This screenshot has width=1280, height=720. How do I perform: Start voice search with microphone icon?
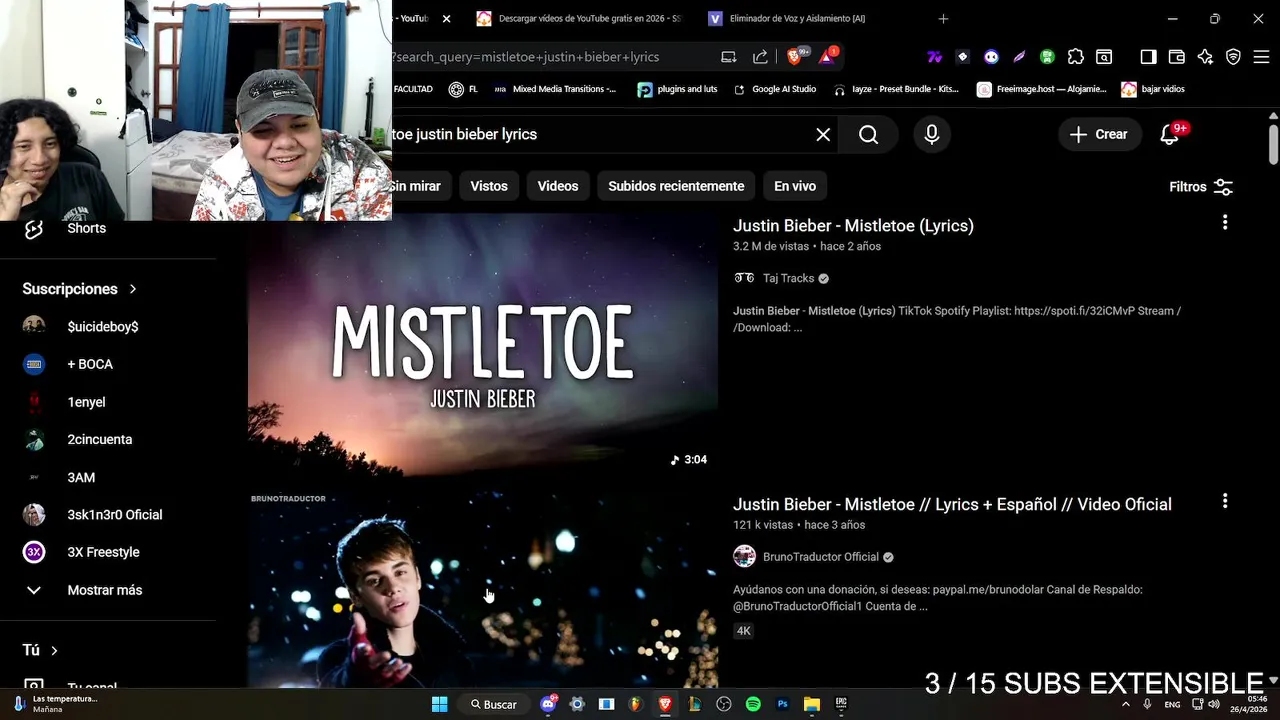coord(932,134)
